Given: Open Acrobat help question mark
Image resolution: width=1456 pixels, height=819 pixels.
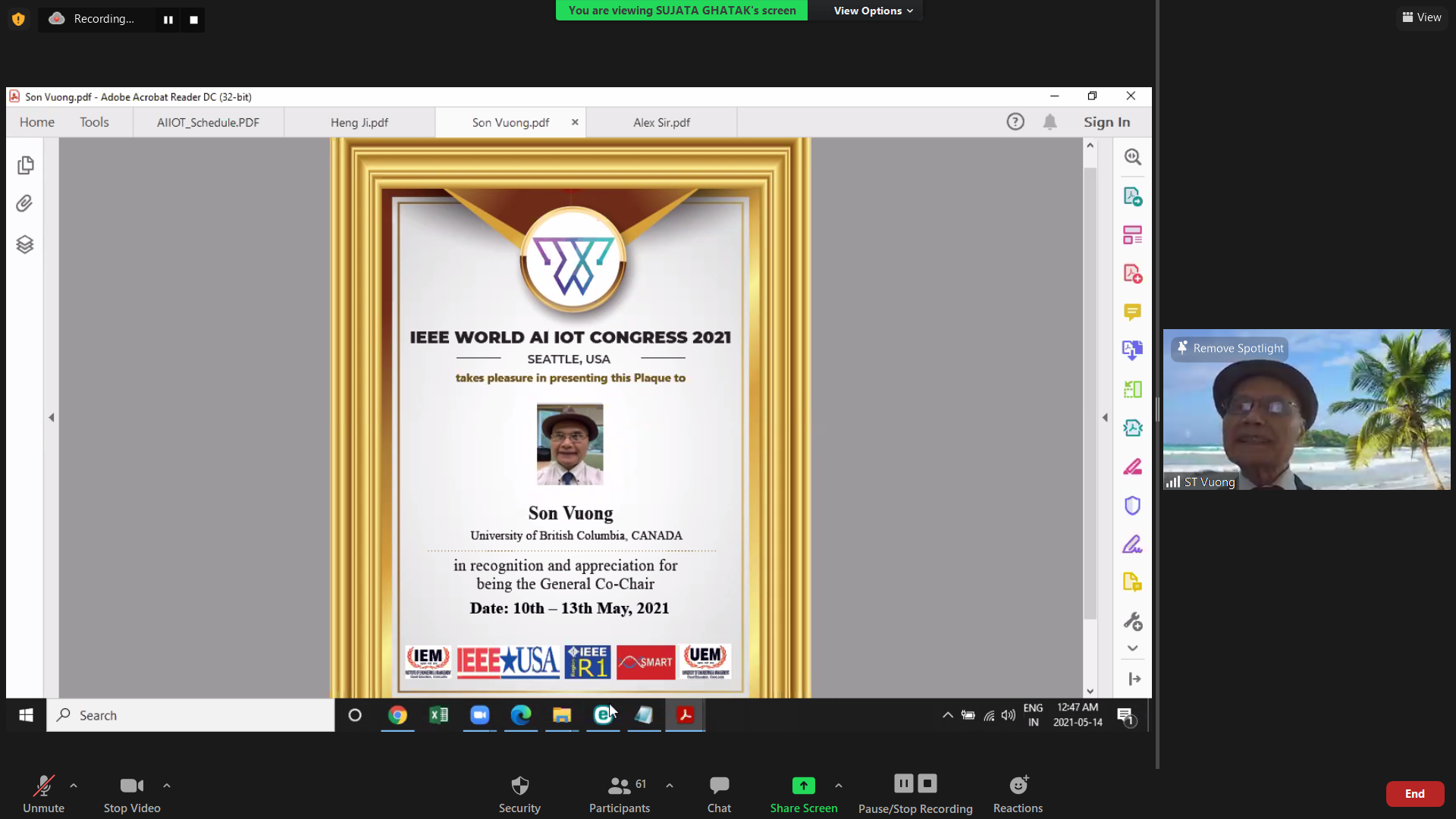Looking at the screenshot, I should pos(1015,122).
